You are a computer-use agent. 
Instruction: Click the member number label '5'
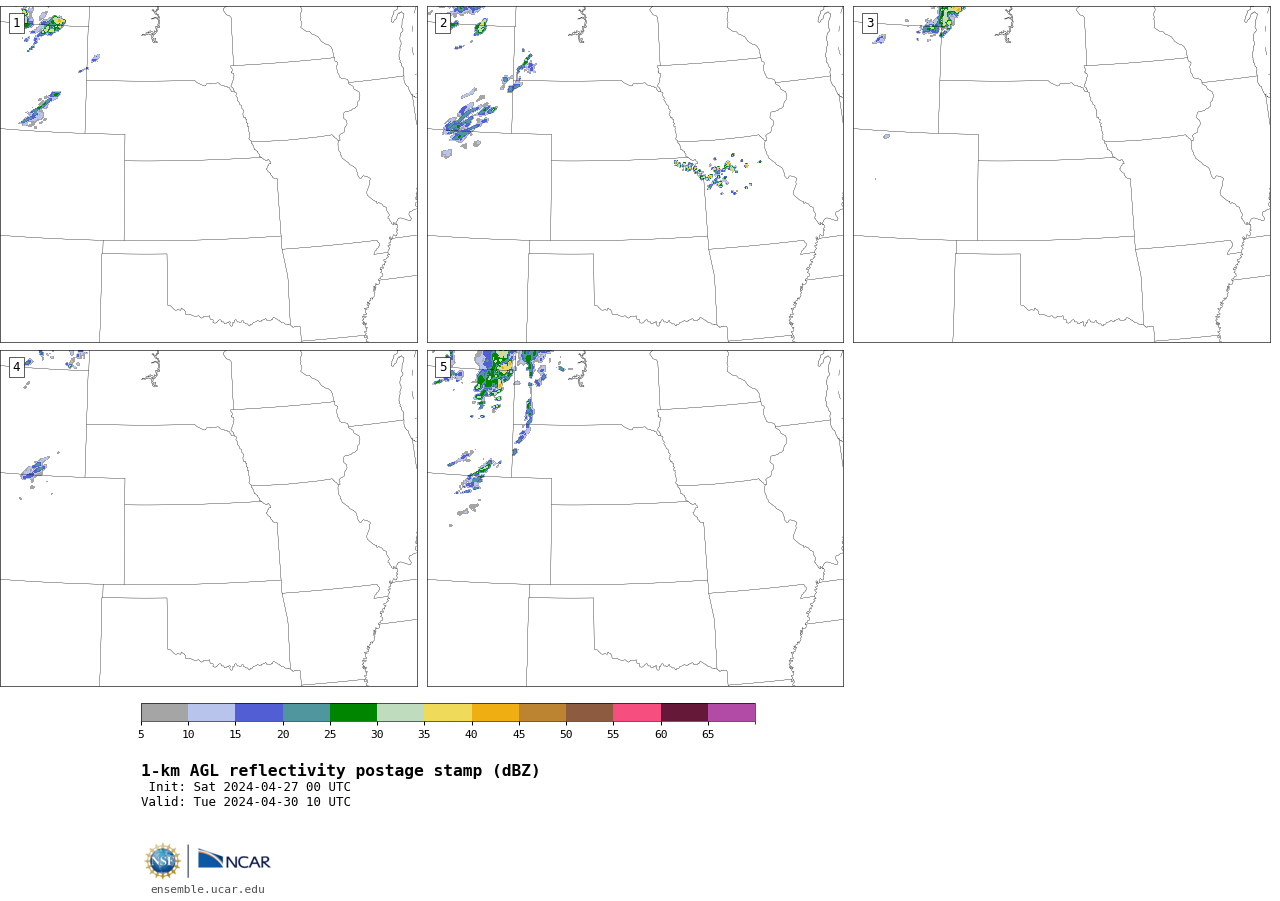443,367
